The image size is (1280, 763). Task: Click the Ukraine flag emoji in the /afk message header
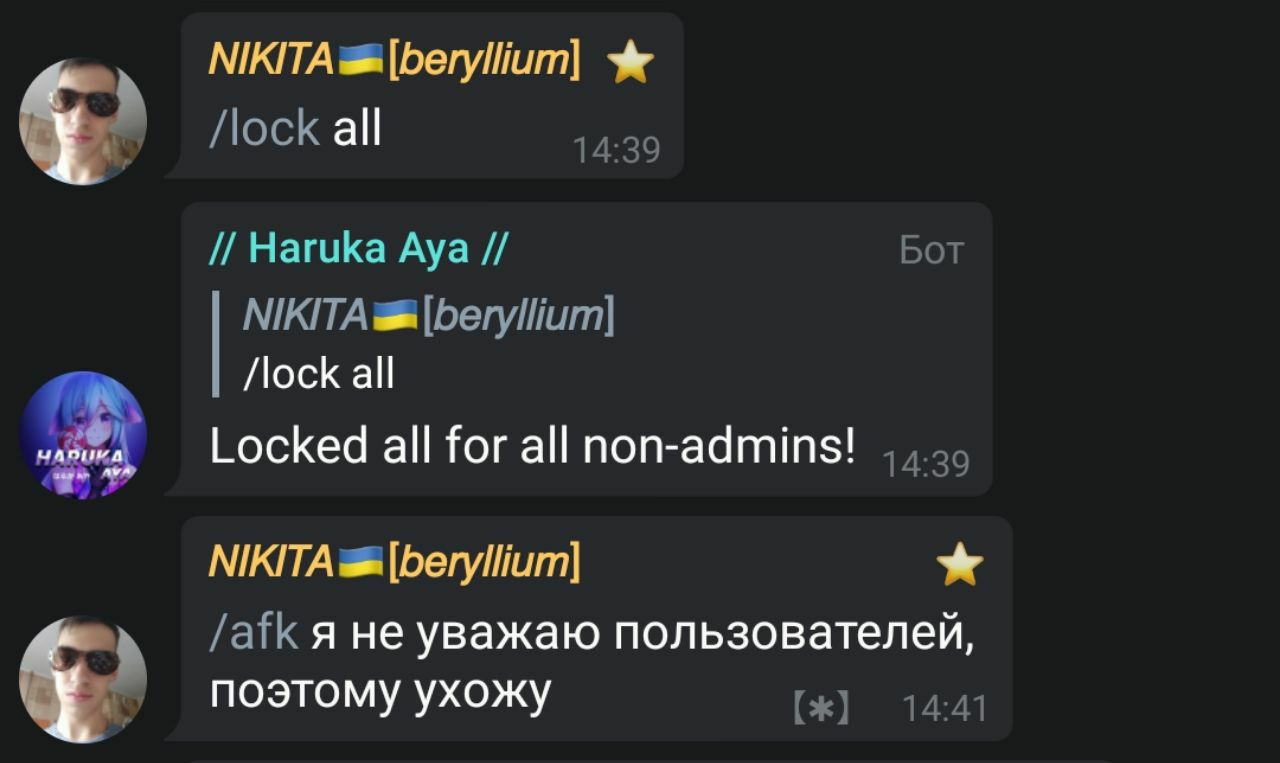pos(361,563)
